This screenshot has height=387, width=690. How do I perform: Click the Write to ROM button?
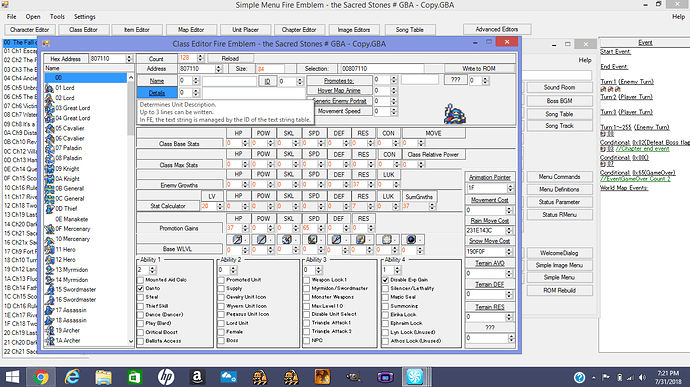[479, 69]
